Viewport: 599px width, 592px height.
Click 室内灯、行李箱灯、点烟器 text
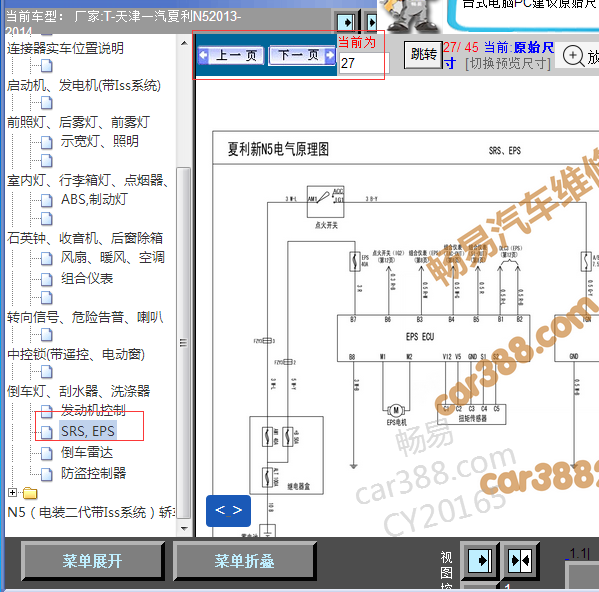87,180
